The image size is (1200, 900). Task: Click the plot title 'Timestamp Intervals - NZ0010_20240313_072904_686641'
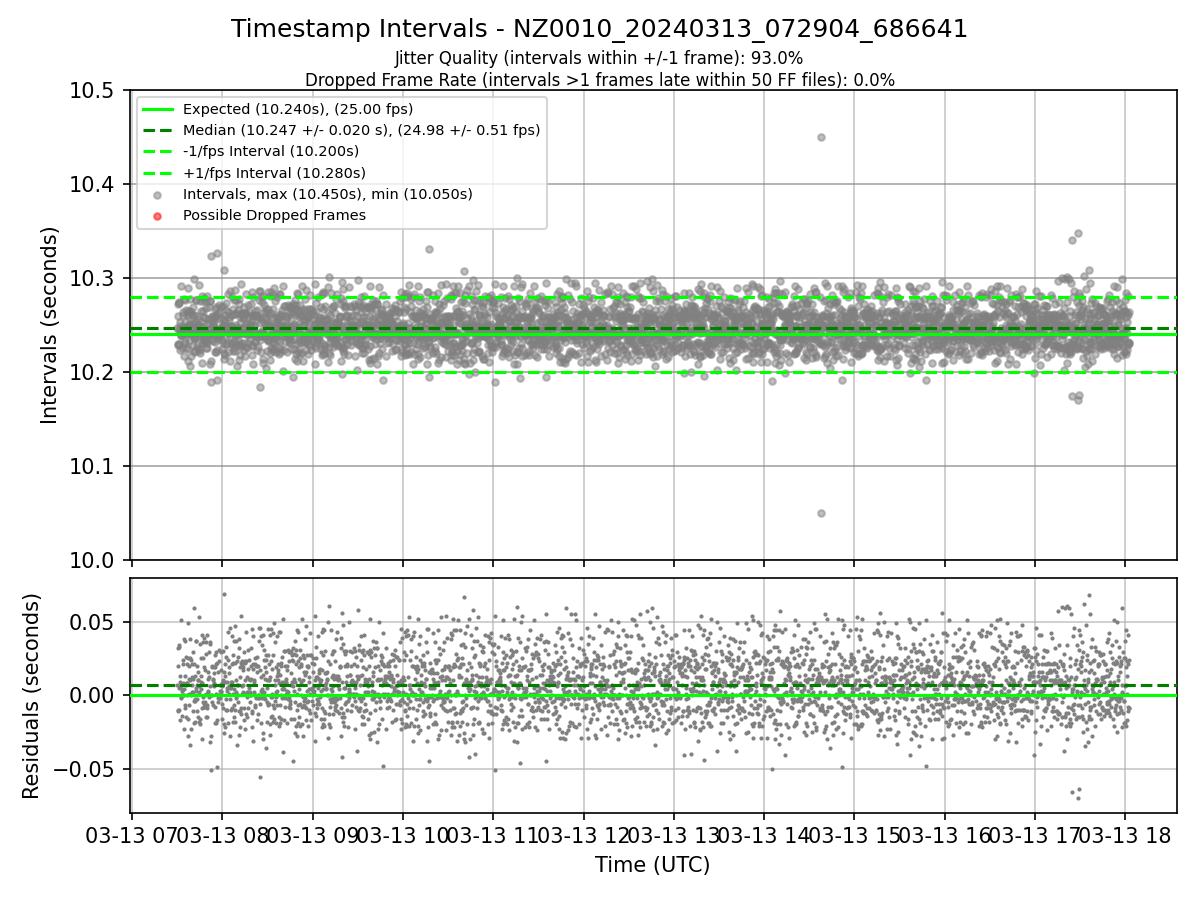[x=600, y=29]
